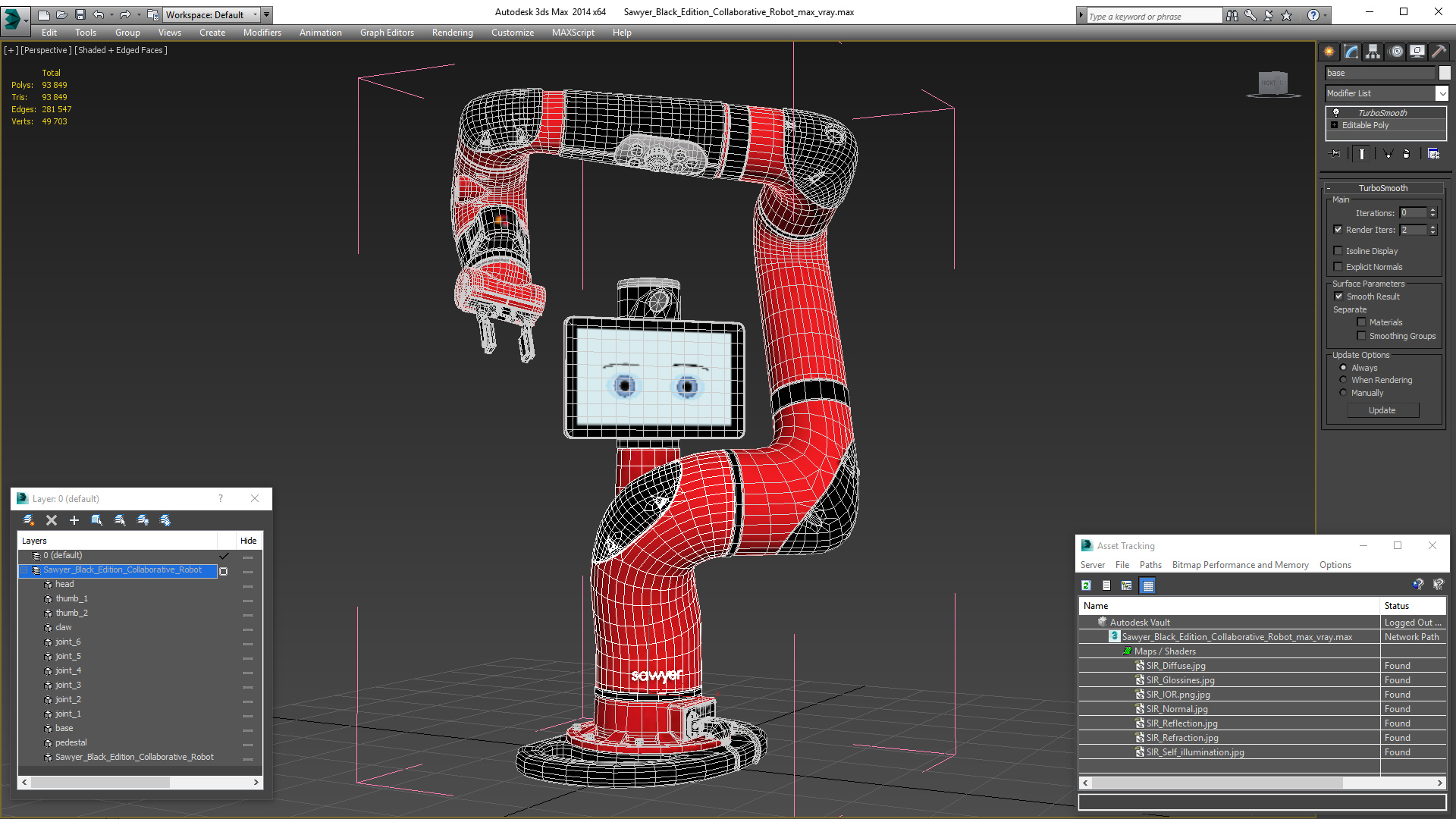Add selected objects to layer plus icon
This screenshot has width=1456, height=819.
coord(74,520)
